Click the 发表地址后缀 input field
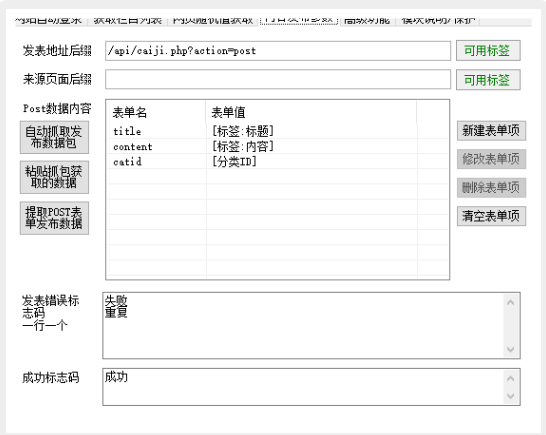Image resolution: width=546 pixels, height=435 pixels. 278,51
